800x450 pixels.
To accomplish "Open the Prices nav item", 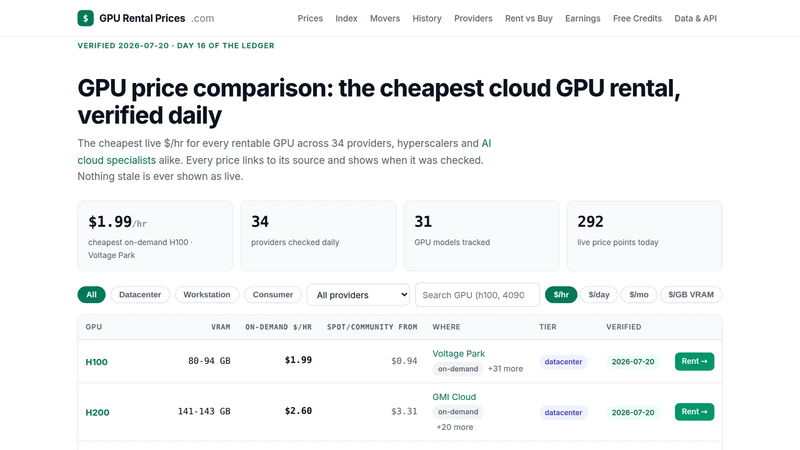I will pyautogui.click(x=310, y=18).
